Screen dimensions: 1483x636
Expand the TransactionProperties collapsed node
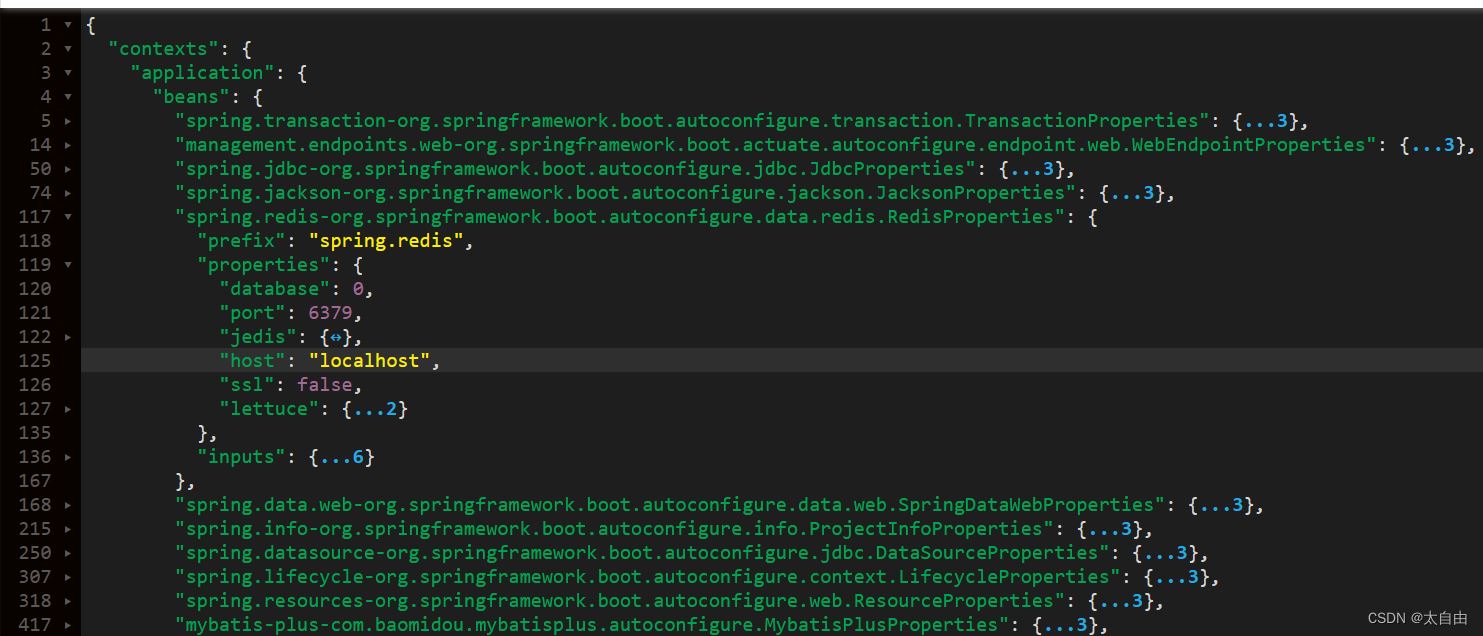(68, 120)
